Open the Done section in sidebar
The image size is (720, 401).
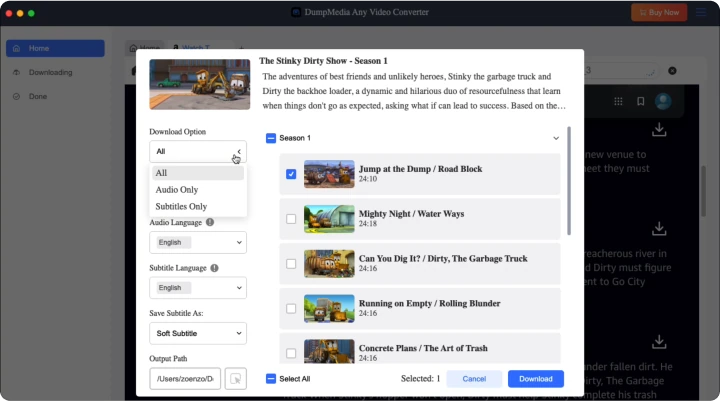tap(38, 96)
